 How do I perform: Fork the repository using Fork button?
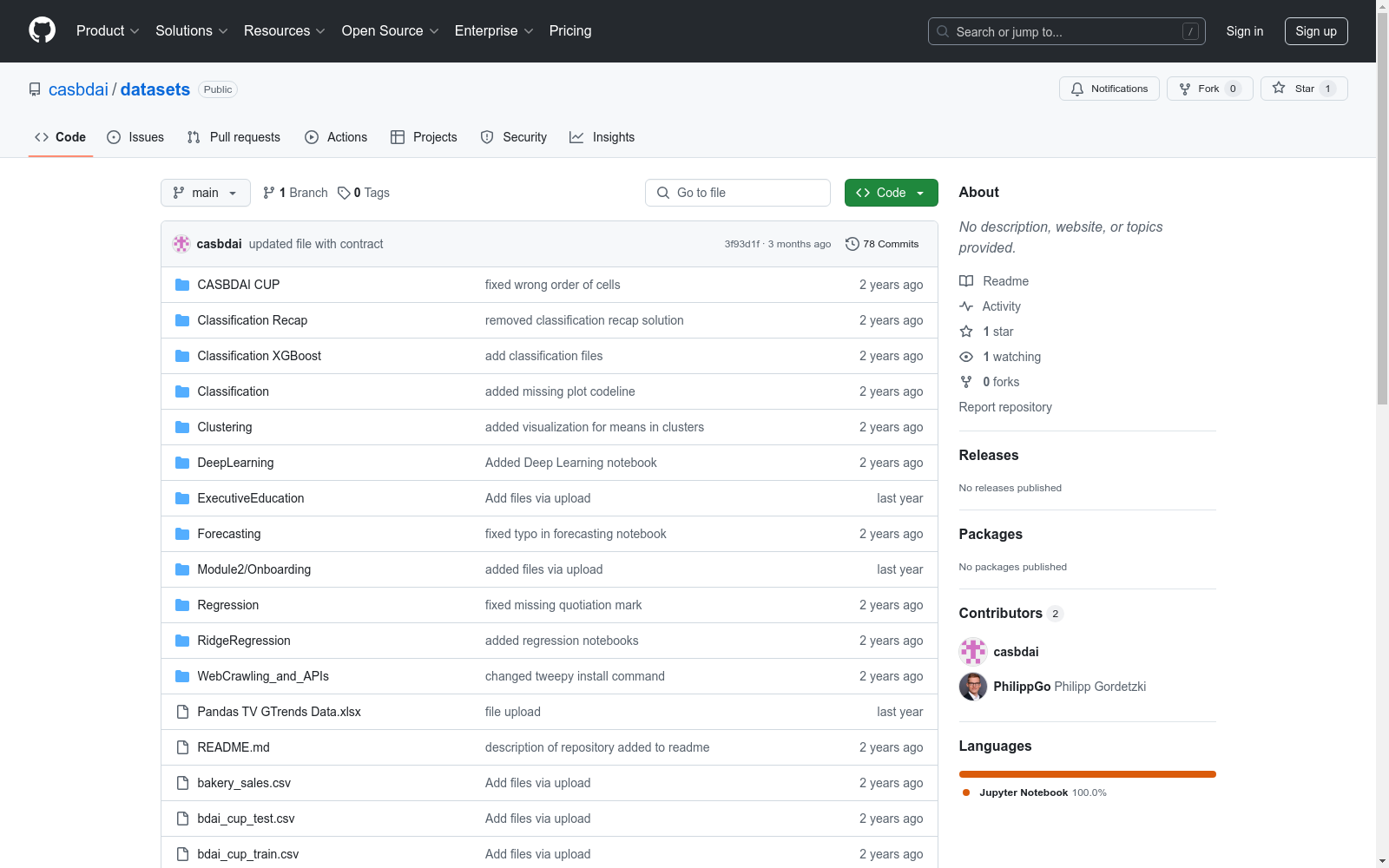click(1209, 89)
